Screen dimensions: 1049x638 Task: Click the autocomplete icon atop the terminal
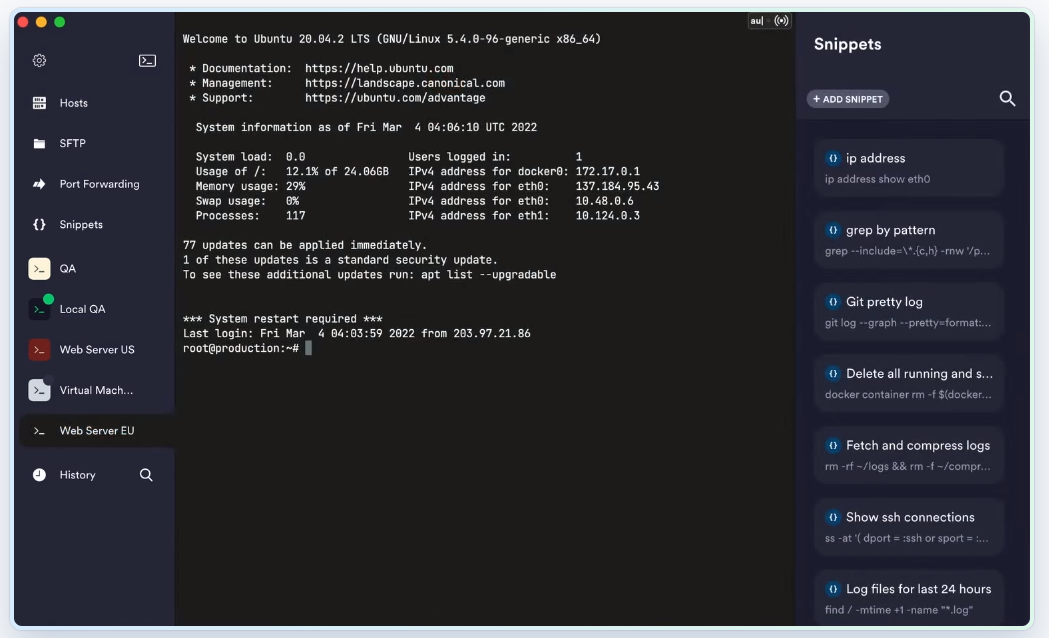point(757,20)
